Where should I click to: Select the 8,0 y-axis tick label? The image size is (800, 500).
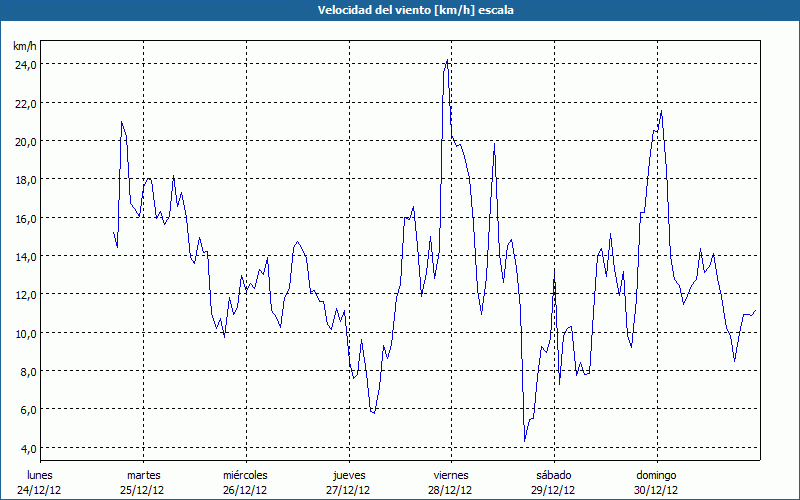(x=27, y=371)
